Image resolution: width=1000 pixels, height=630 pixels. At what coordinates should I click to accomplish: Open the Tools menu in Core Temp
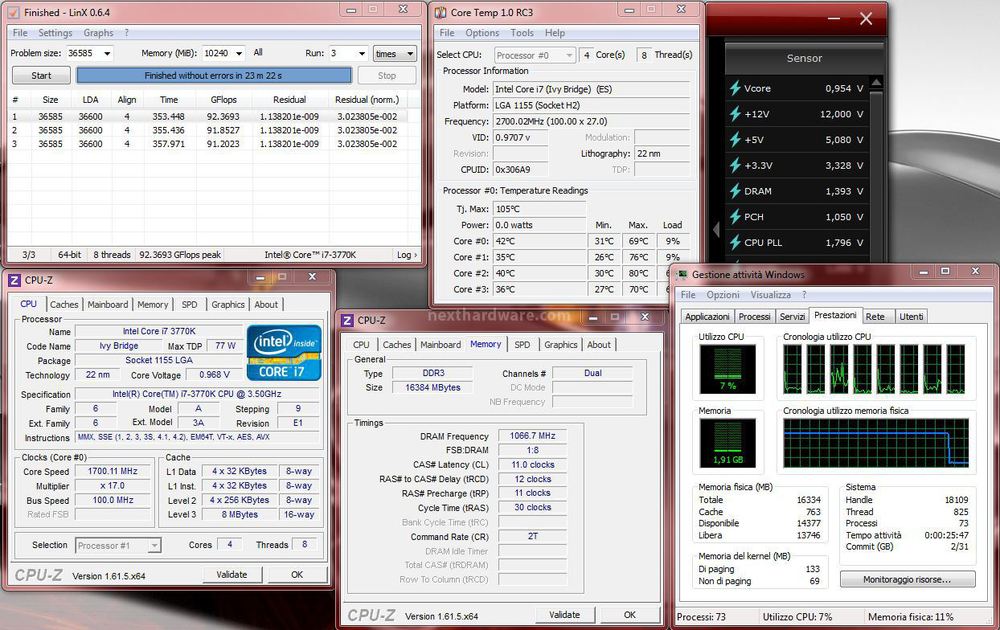(522, 33)
